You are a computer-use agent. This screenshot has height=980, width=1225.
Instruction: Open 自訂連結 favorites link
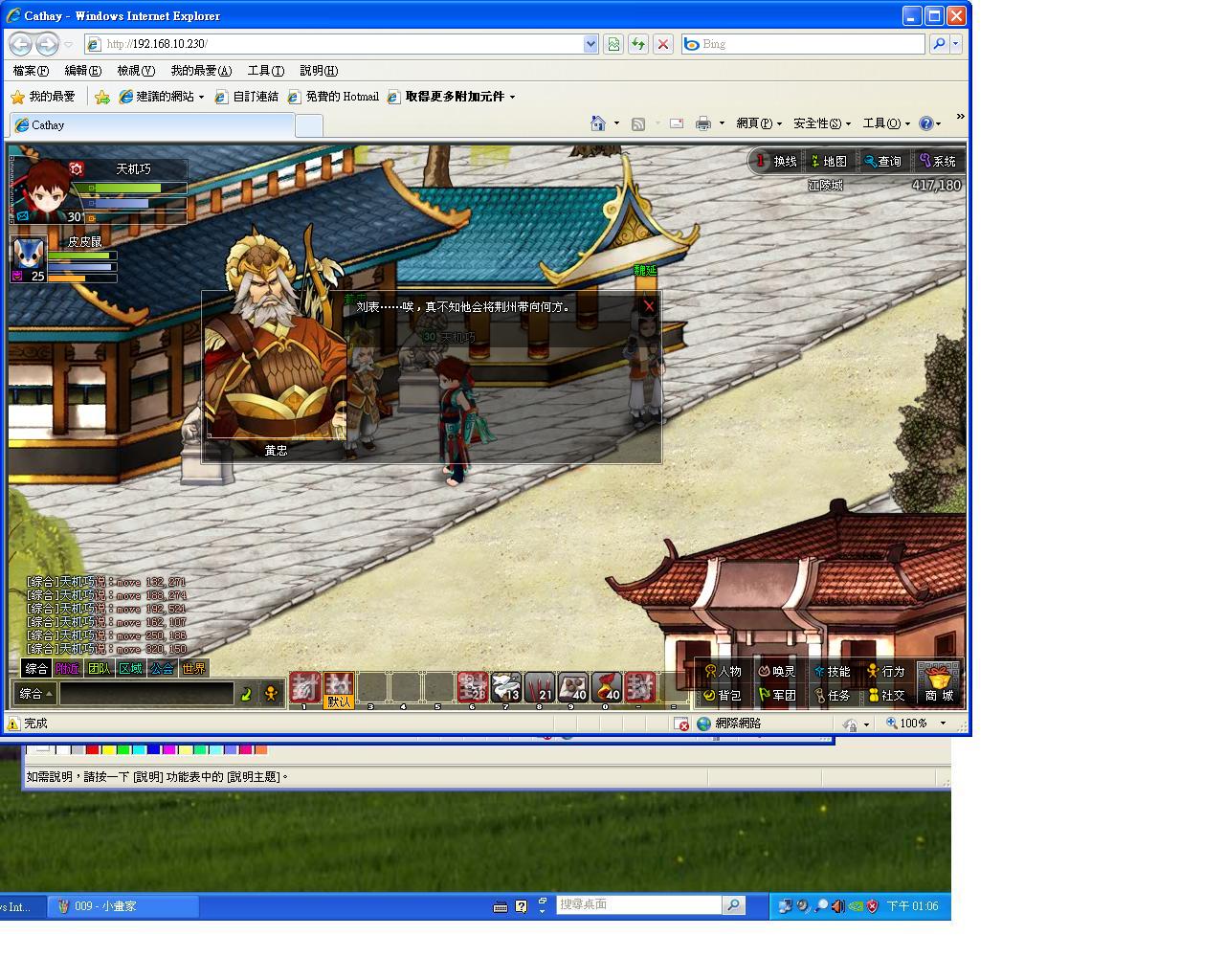coord(246,97)
